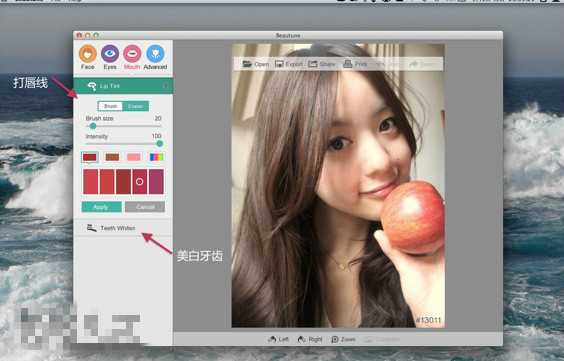Image resolution: width=564 pixels, height=361 pixels.
Task: Click the Intensity slider handle
Action: tap(160, 143)
